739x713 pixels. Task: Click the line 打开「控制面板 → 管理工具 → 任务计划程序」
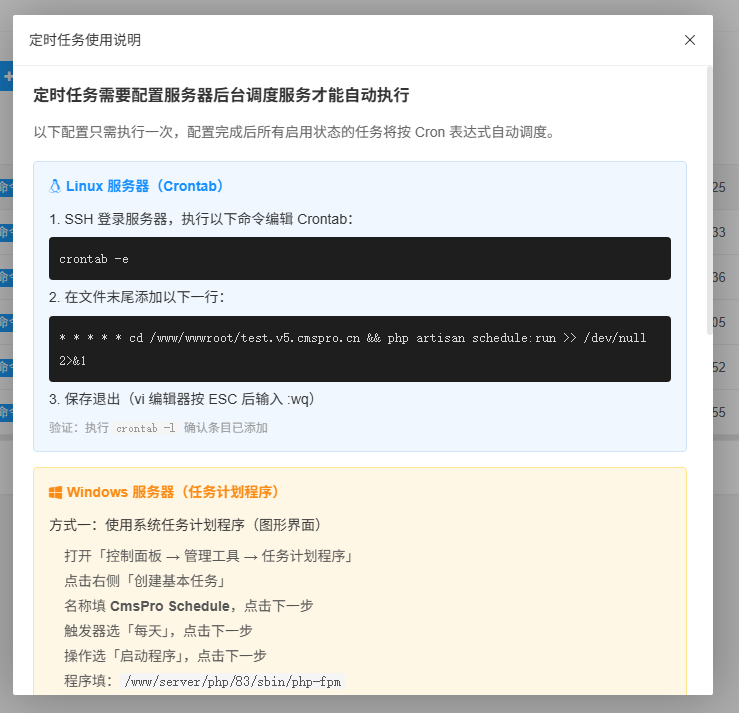pyautogui.click(x=209, y=556)
